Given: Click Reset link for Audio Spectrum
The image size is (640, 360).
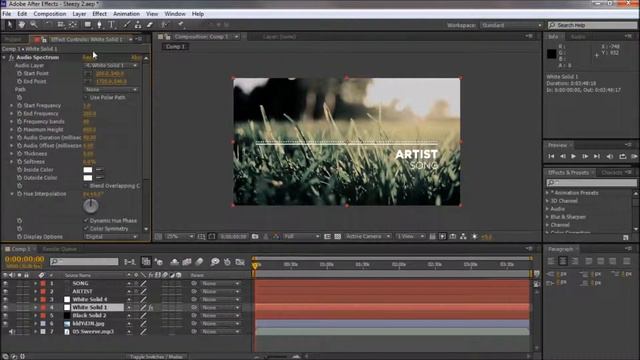Looking at the screenshot, I should click(x=88, y=58).
